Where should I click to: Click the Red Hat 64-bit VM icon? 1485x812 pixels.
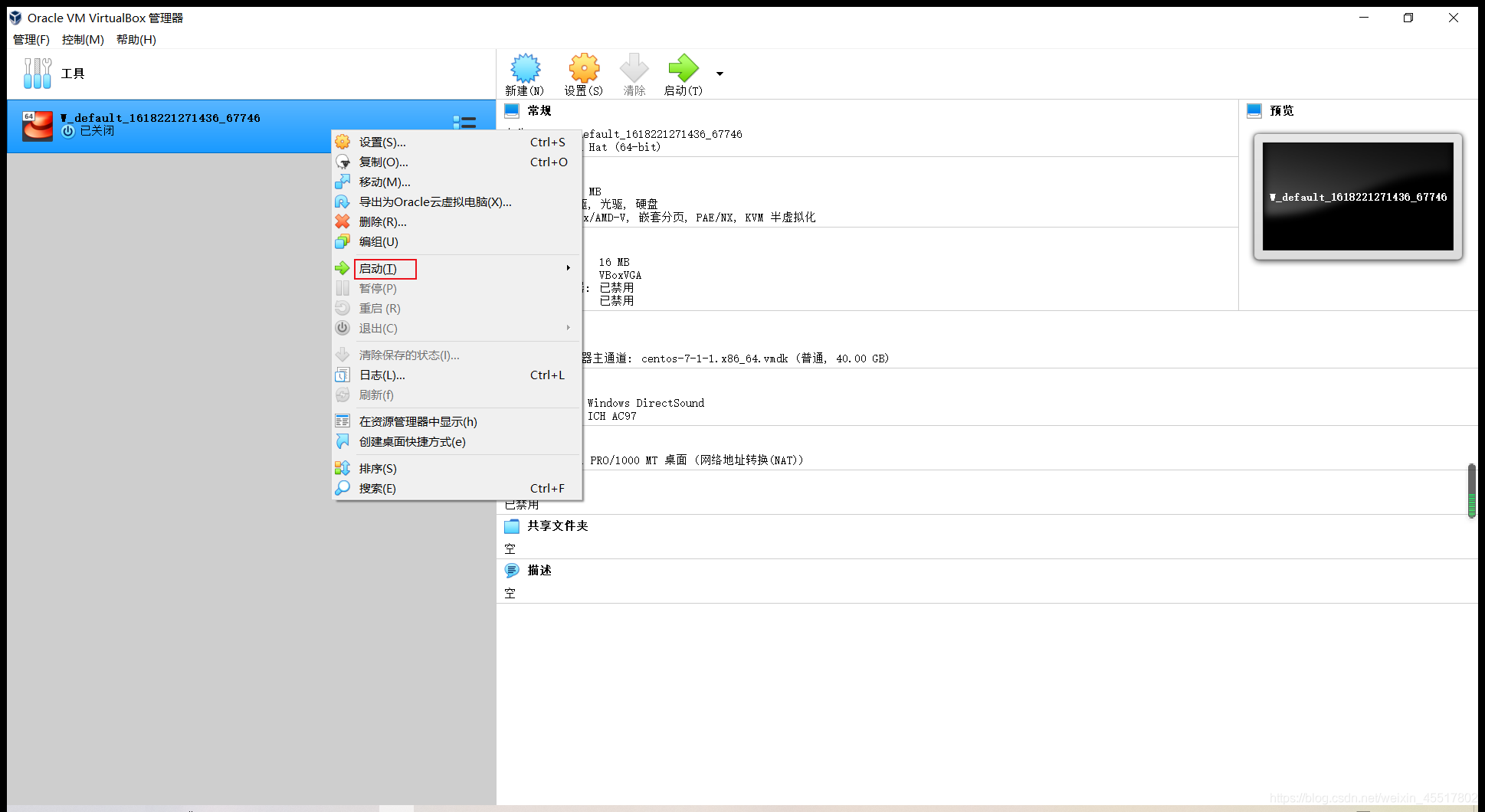click(38, 126)
